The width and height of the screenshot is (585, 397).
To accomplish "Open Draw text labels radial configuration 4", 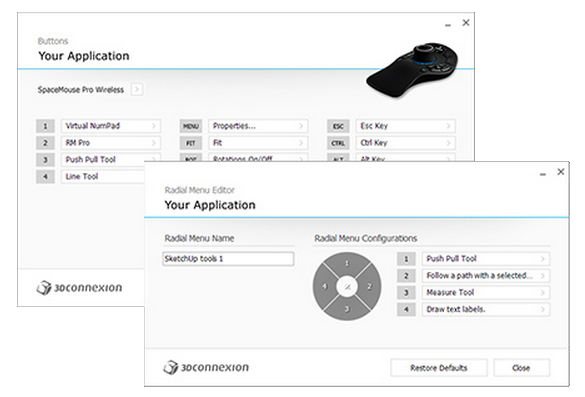I will (x=486, y=309).
